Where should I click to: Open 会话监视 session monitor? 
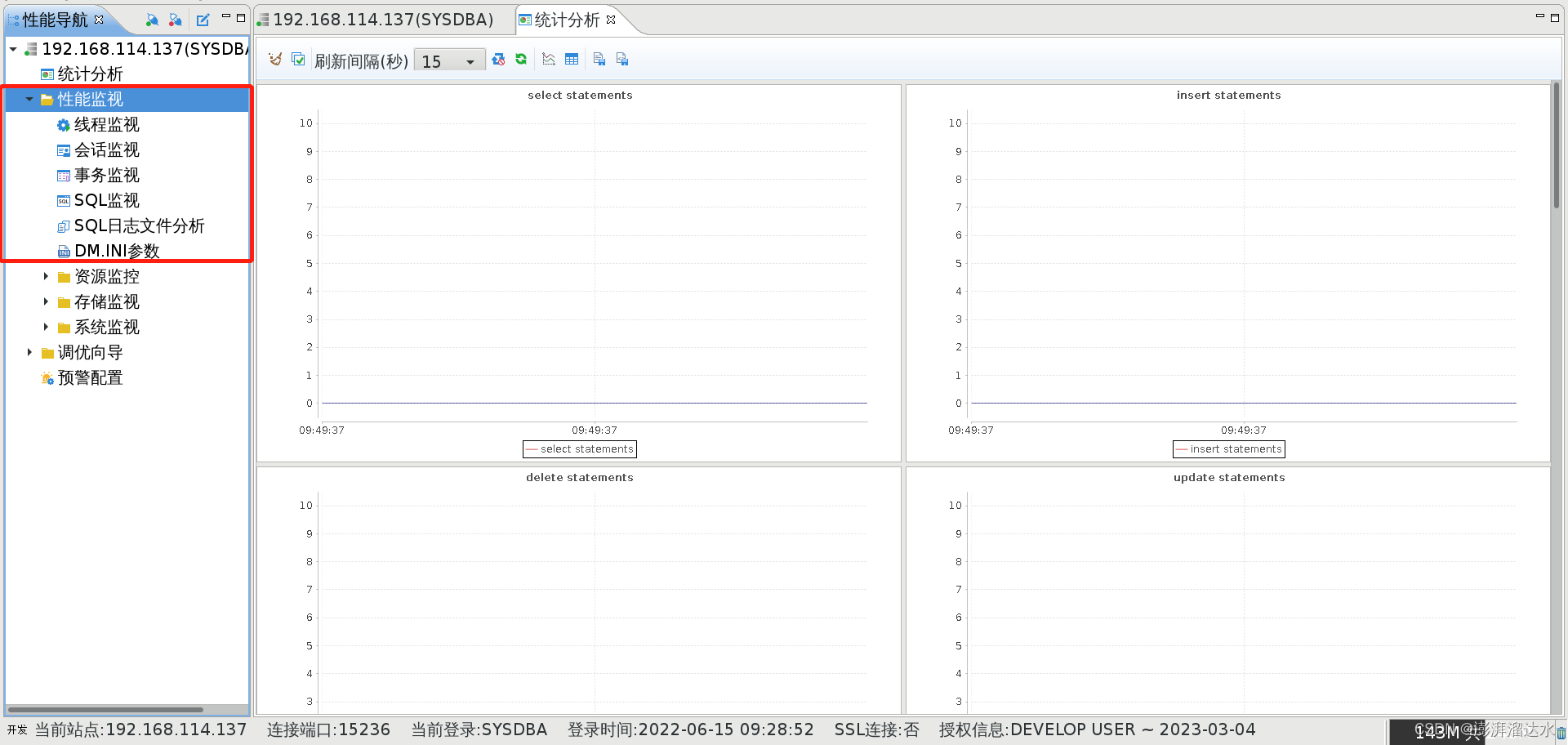[x=106, y=149]
